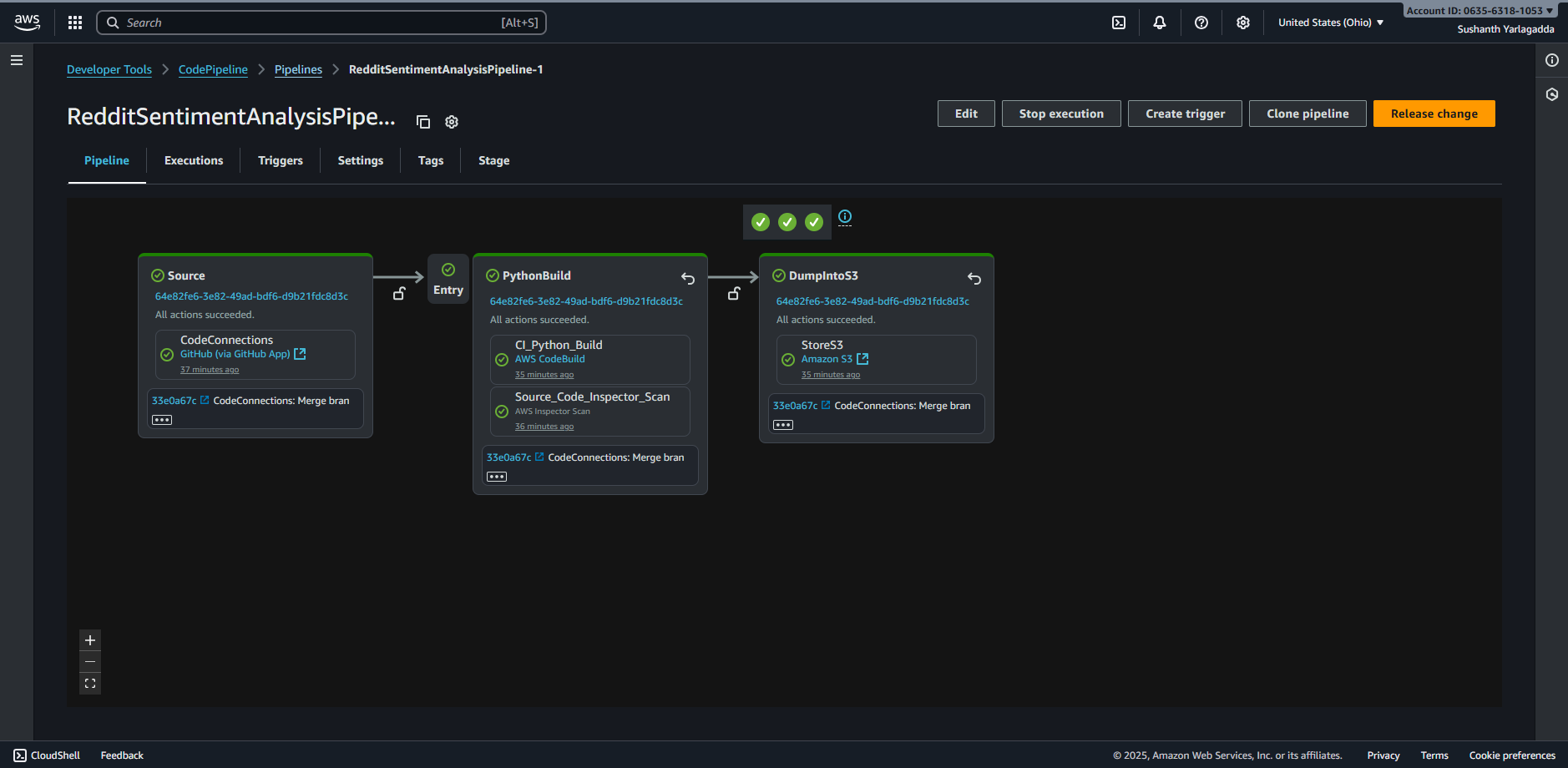The height and width of the screenshot is (768, 1568).
Task: Click Clone pipeline button
Action: point(1308,114)
